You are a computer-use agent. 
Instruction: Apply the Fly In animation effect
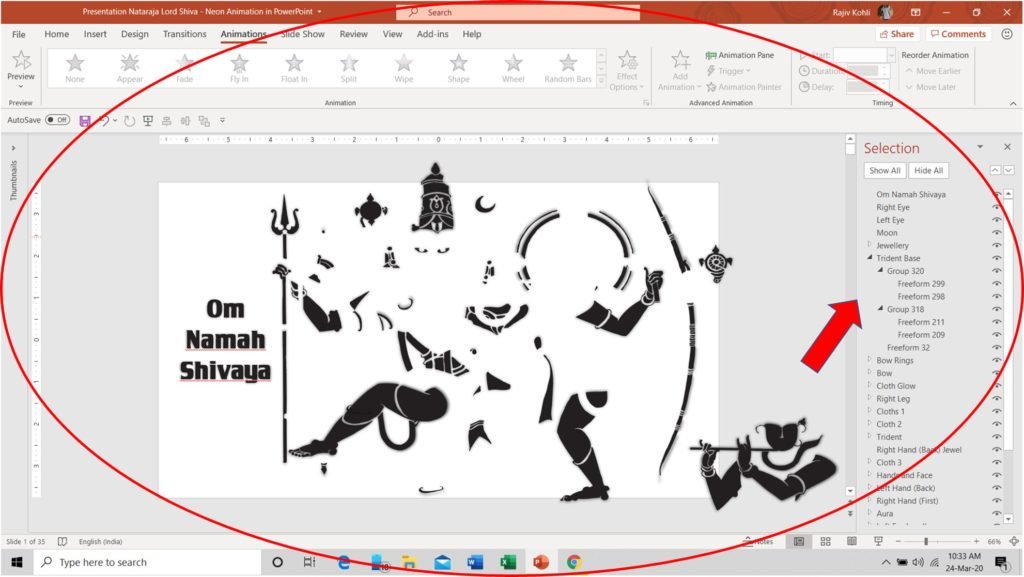[239, 68]
